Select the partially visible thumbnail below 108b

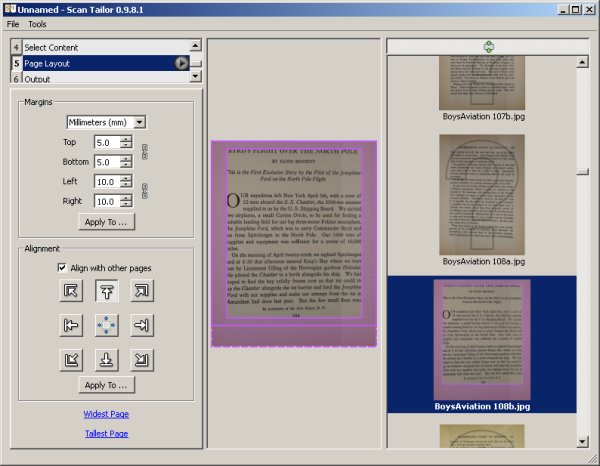[x=482, y=436]
